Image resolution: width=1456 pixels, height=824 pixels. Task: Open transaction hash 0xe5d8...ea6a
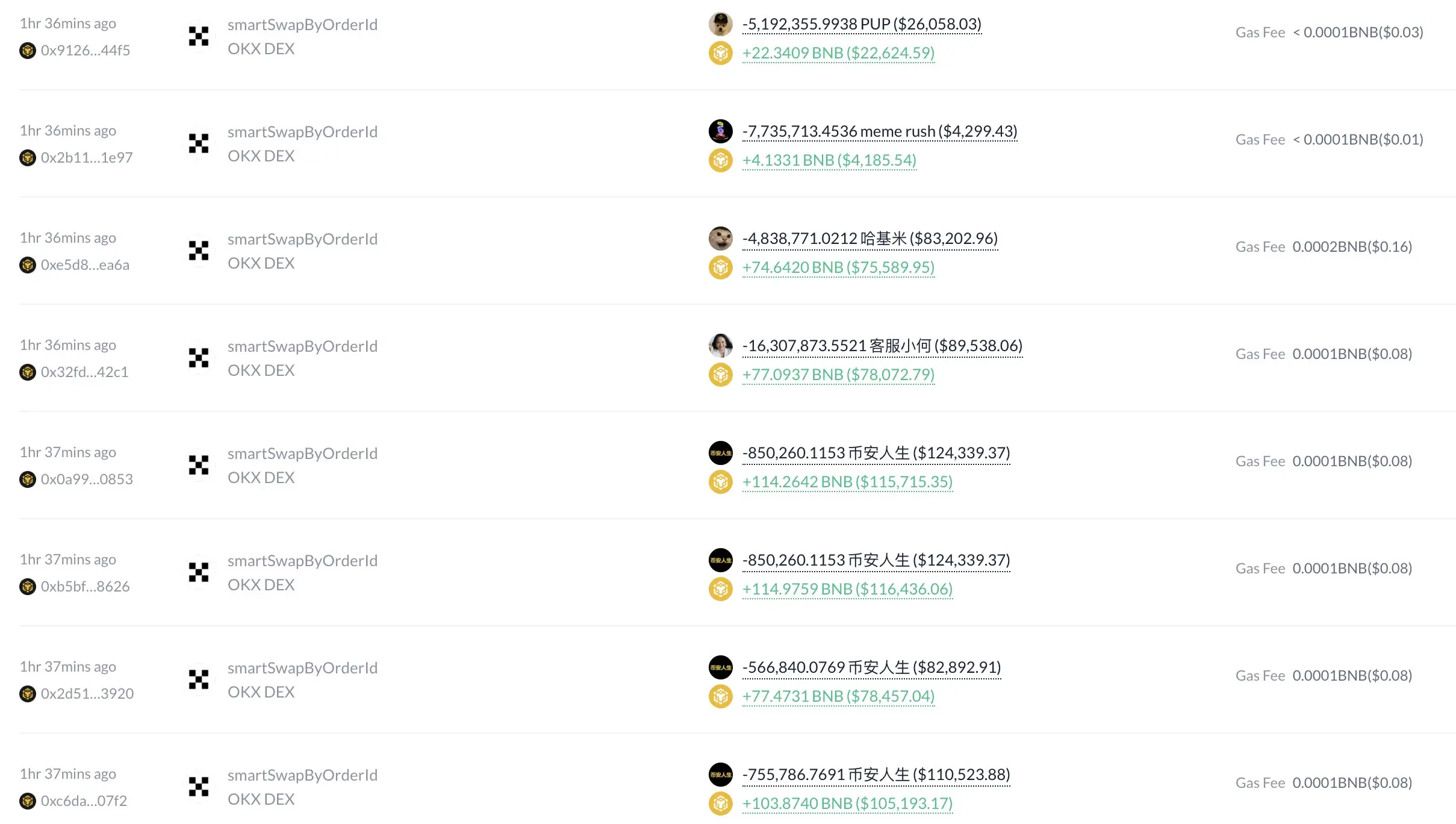point(85,265)
